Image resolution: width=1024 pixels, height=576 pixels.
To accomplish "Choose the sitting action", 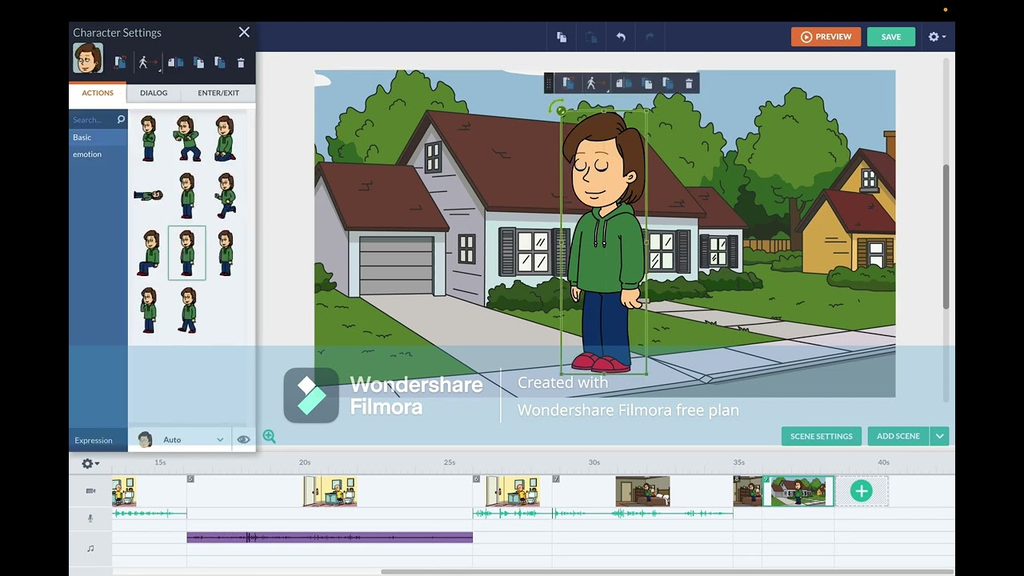I will [149, 253].
